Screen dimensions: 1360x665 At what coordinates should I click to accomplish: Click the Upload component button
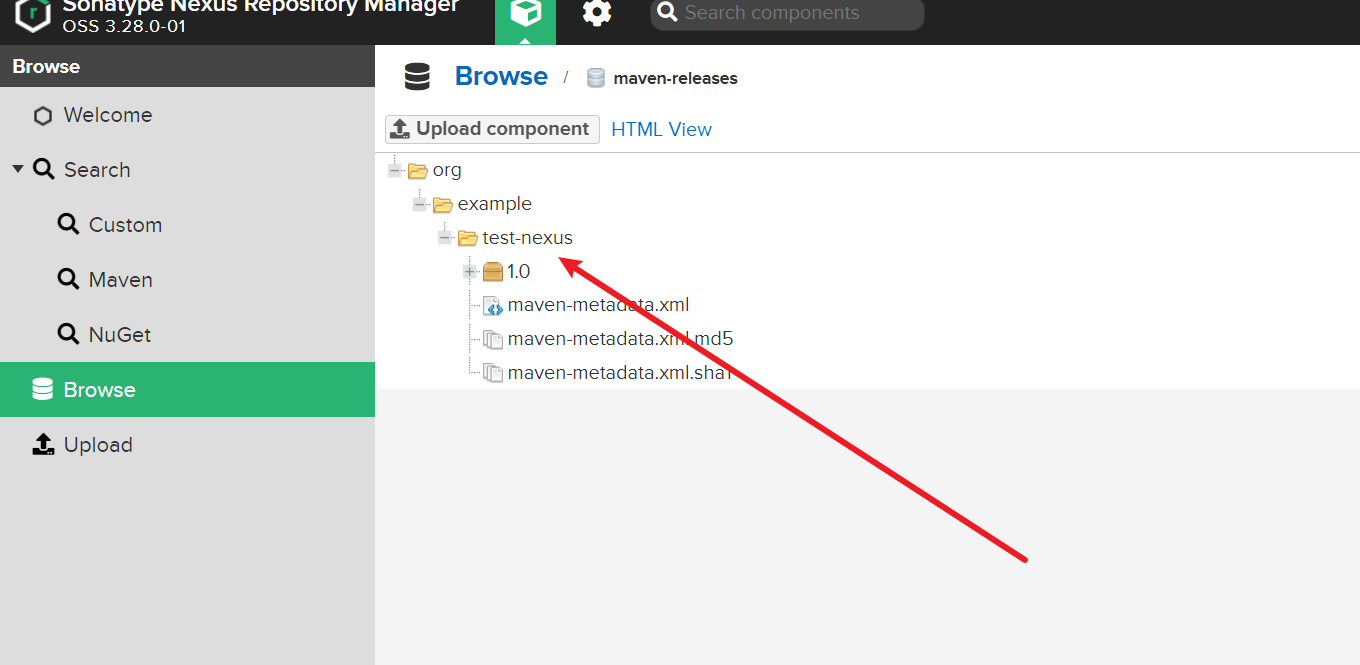click(492, 129)
